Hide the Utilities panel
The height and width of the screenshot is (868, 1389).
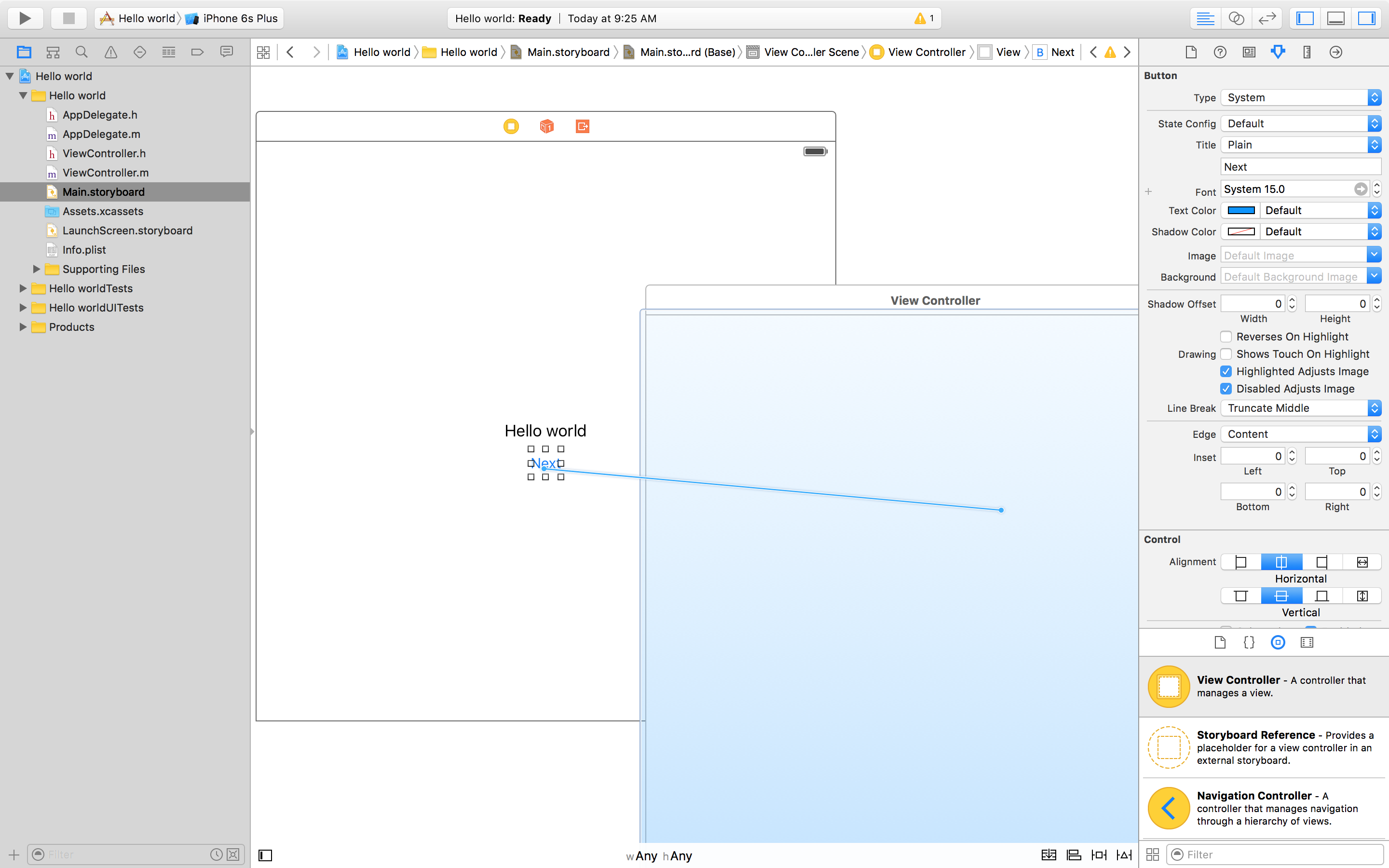[1367, 18]
